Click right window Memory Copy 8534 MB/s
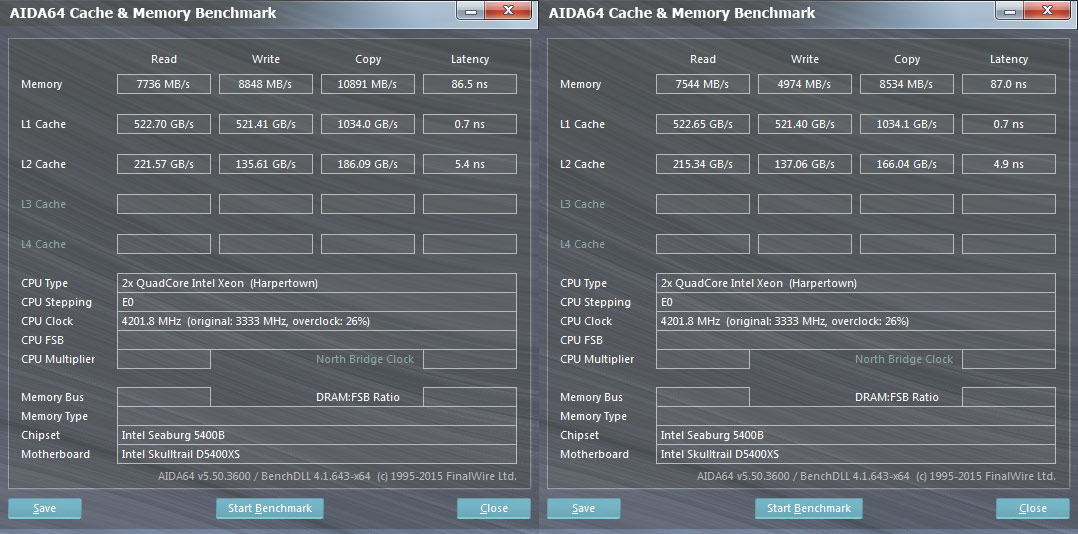This screenshot has height=534, width=1078. click(907, 84)
